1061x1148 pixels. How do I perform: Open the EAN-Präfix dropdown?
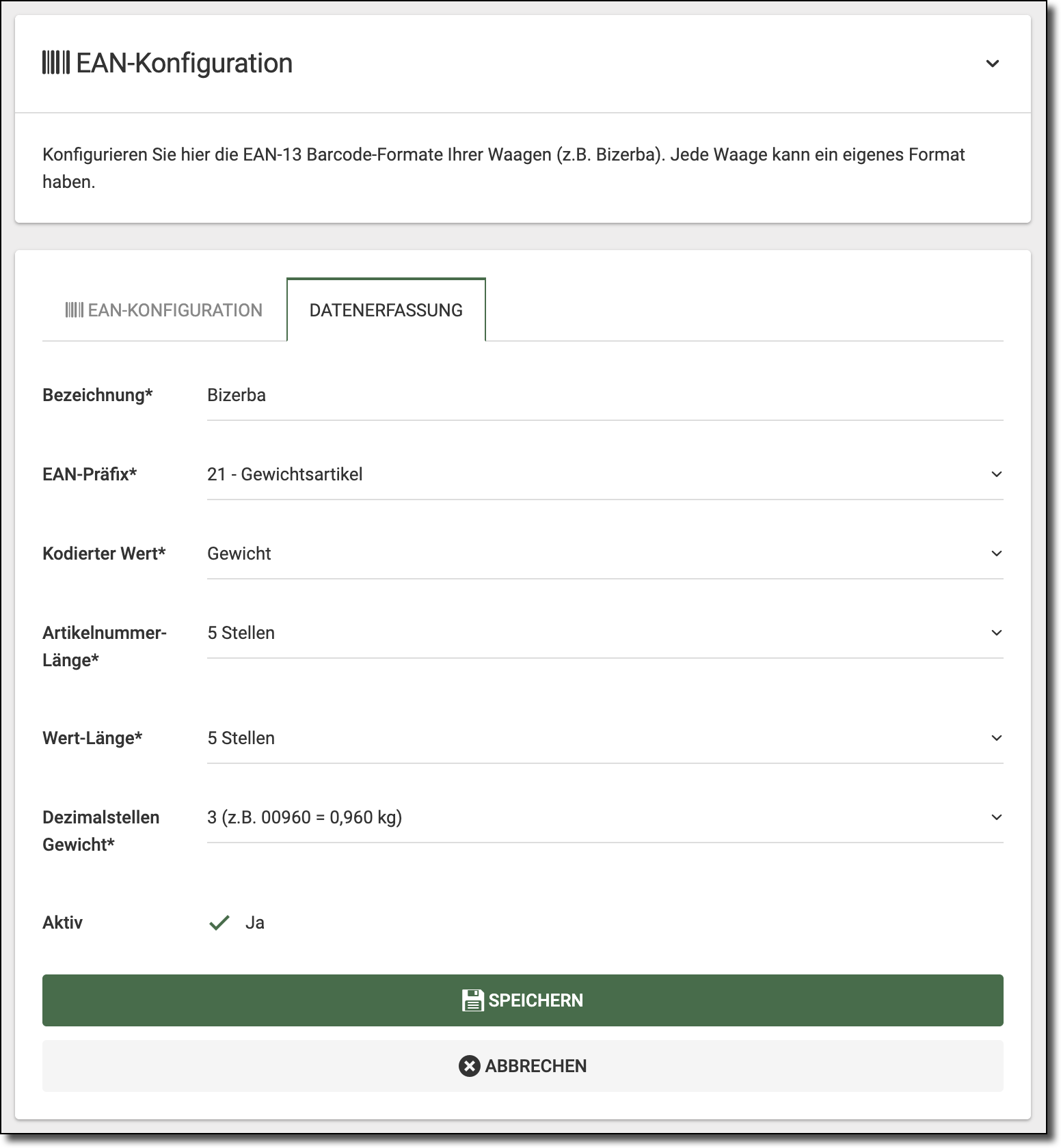coord(604,475)
